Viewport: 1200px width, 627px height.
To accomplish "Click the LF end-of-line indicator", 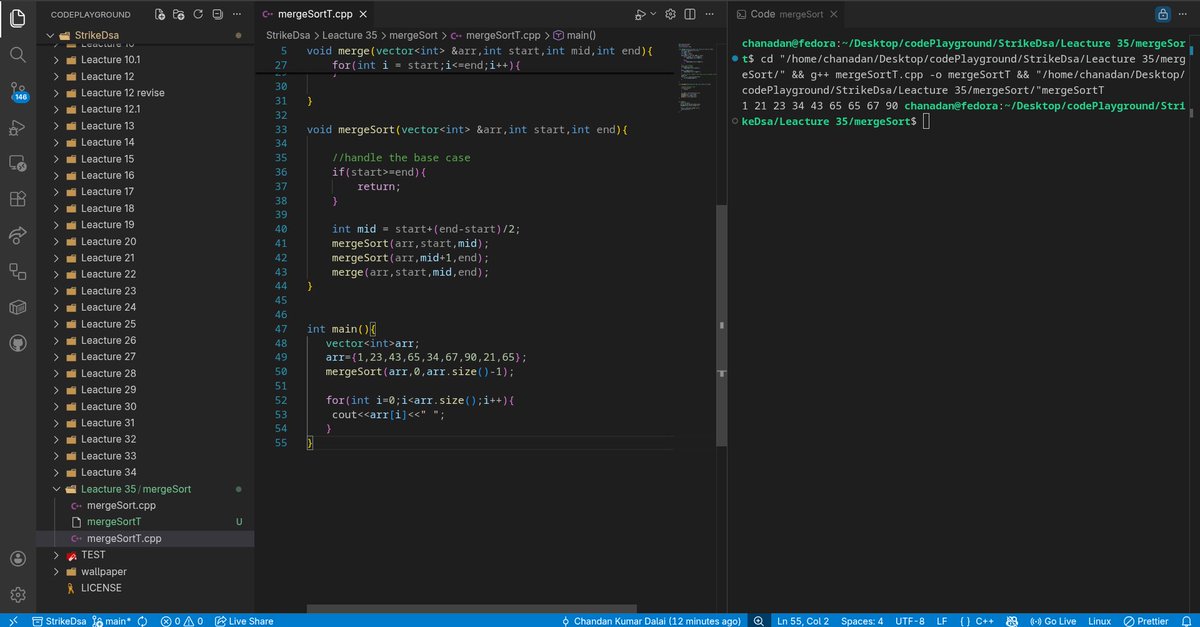I will 942,621.
